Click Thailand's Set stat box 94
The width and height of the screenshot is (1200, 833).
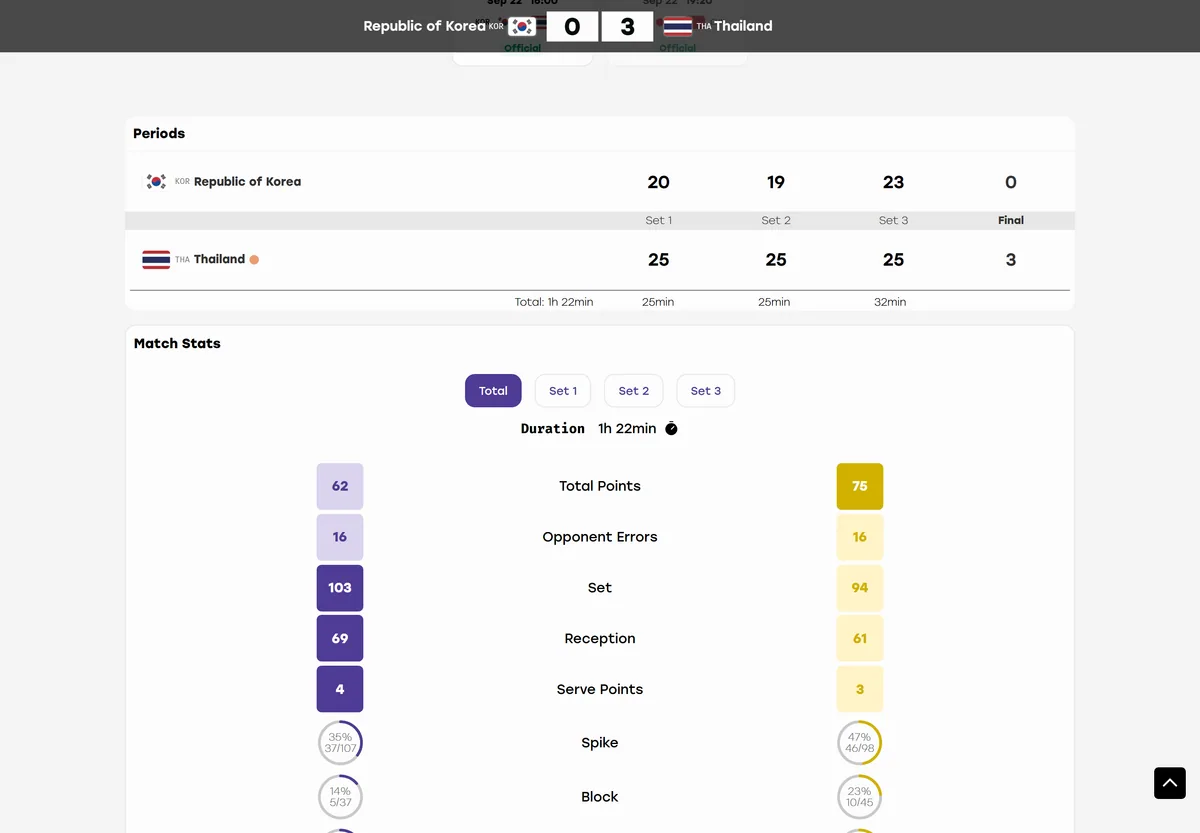click(860, 588)
